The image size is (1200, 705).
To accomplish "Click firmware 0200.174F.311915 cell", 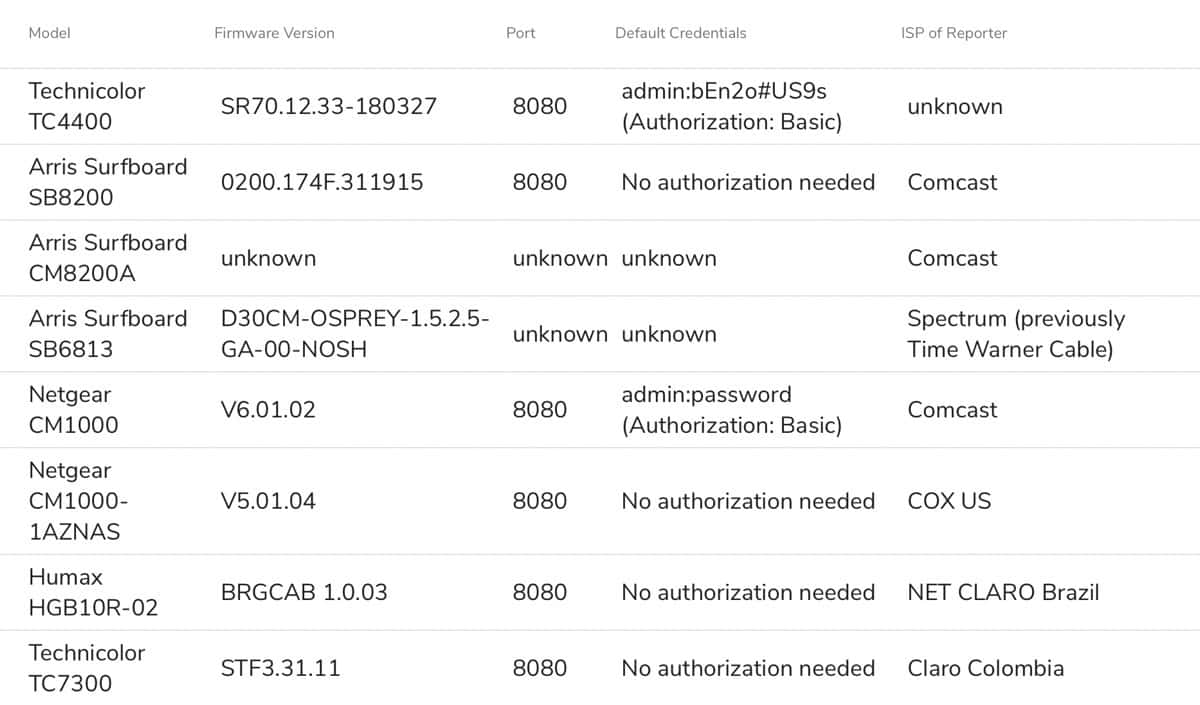I will pyautogui.click(x=322, y=182).
